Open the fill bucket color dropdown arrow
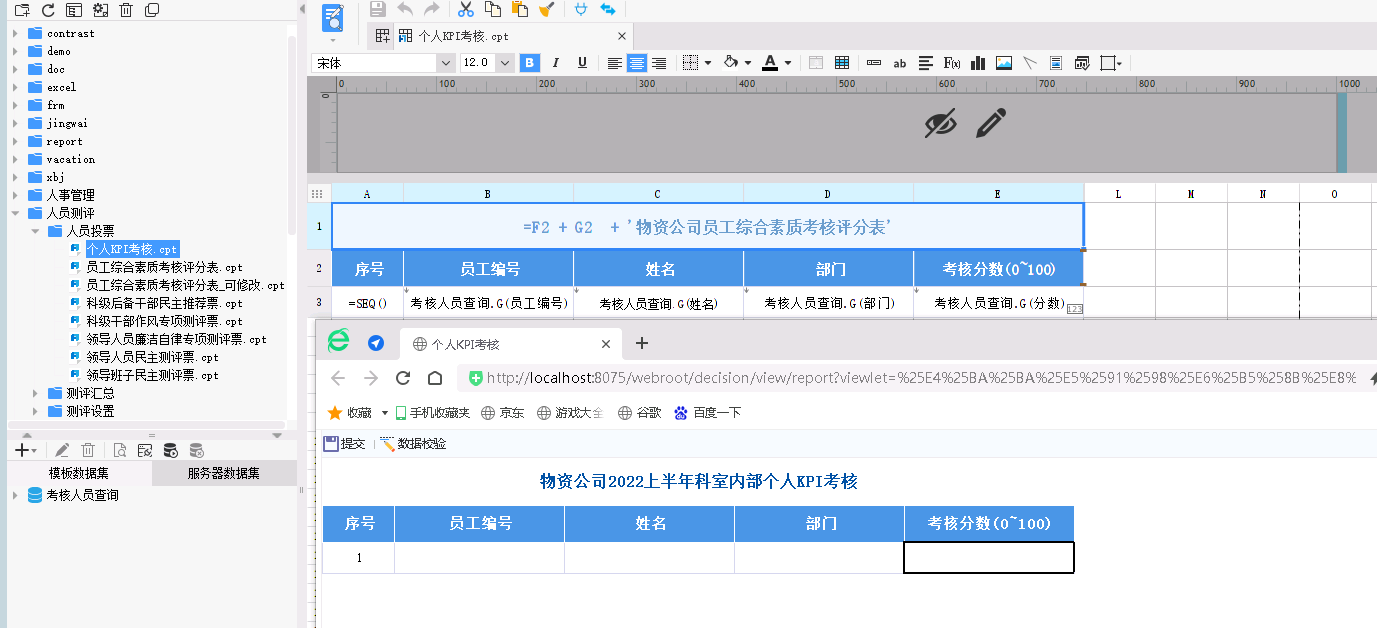This screenshot has width=1377, height=628. coord(748,63)
